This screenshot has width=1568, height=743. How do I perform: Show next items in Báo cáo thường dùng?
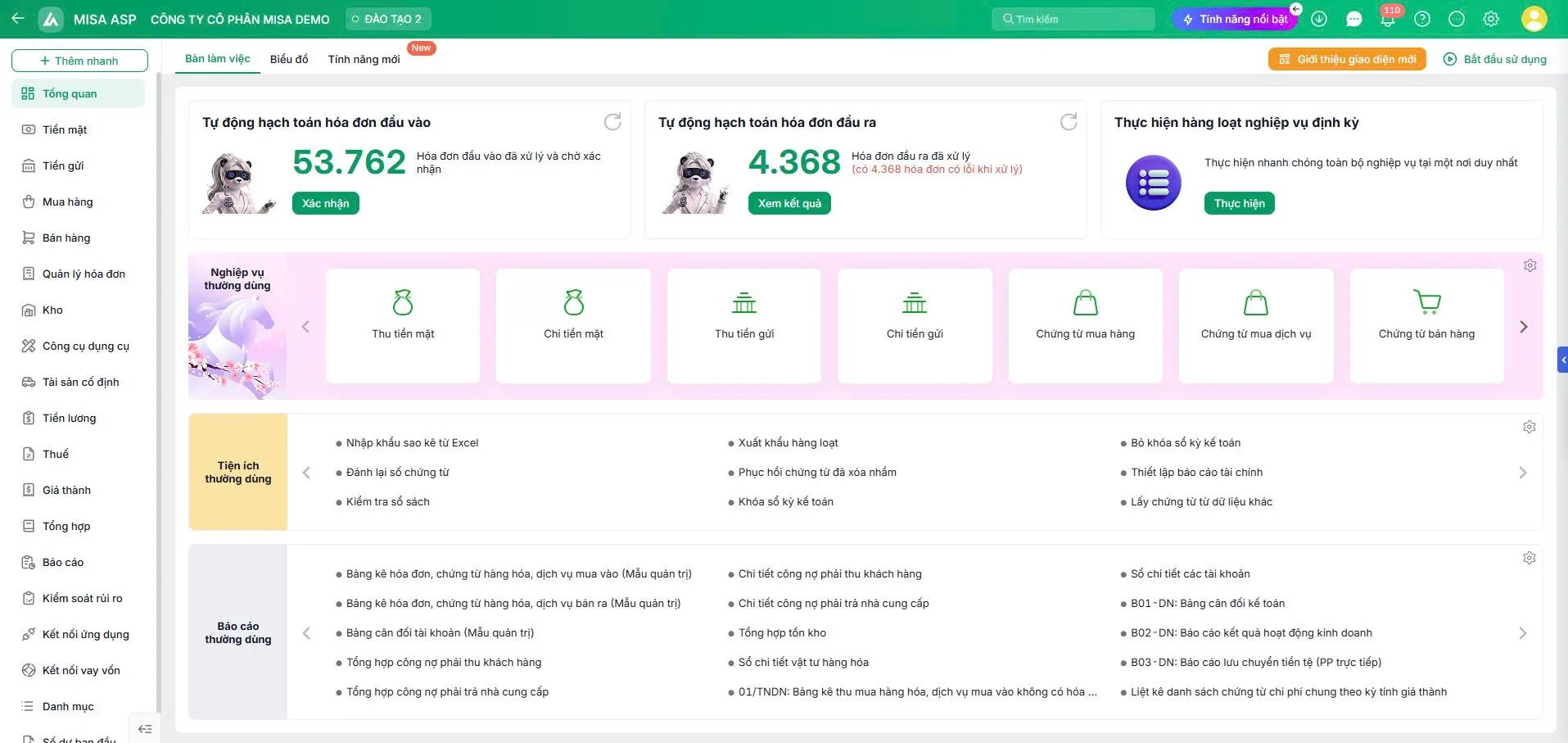pos(1523,633)
